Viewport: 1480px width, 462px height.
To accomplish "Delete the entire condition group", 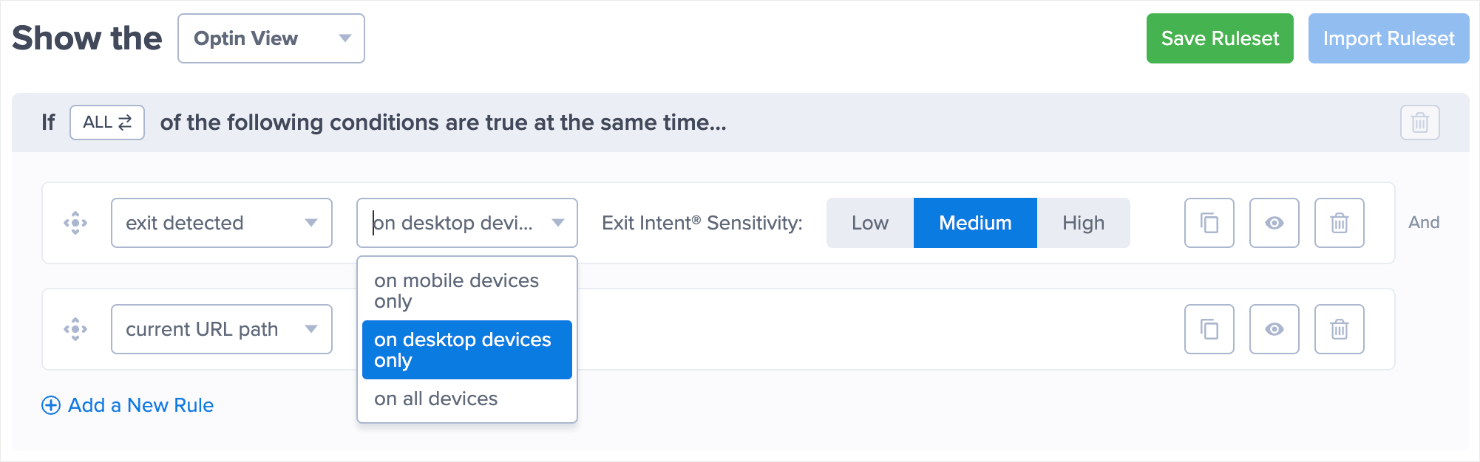I will 1419,123.
